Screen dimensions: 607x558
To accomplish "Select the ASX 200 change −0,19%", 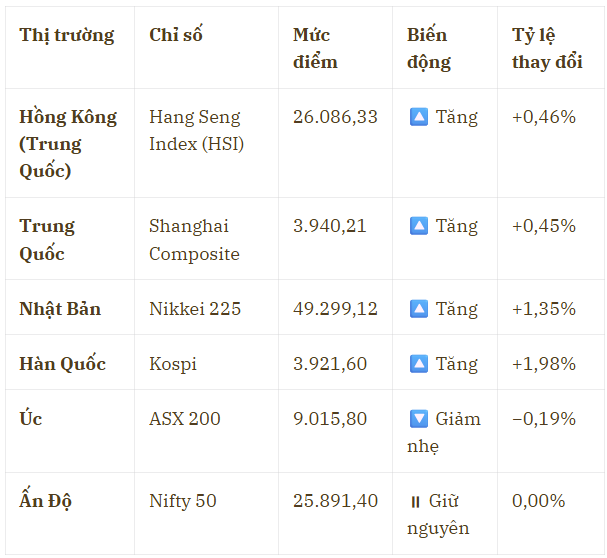I will coord(543,419).
